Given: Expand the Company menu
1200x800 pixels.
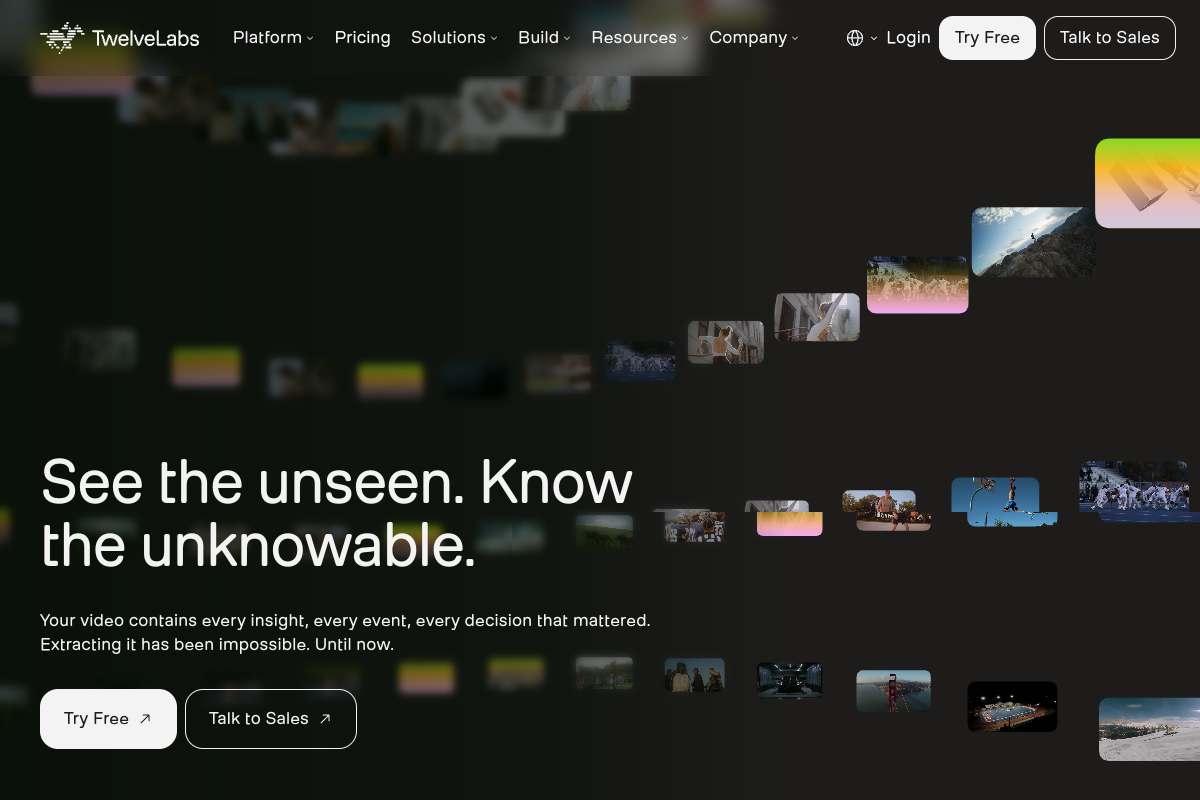Looking at the screenshot, I should (x=754, y=38).
